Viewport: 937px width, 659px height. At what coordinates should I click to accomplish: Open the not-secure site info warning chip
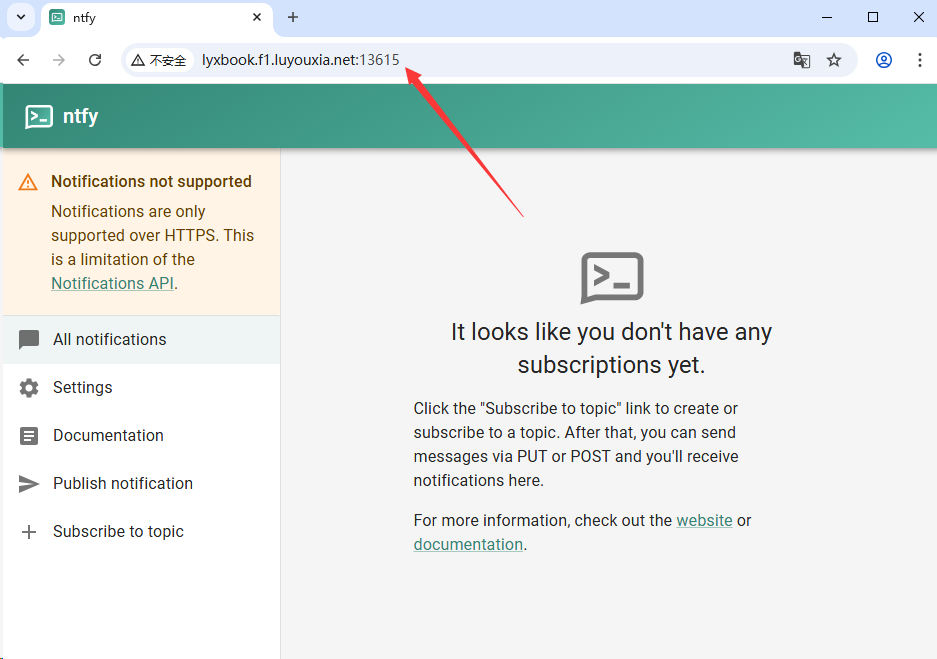[x=159, y=60]
